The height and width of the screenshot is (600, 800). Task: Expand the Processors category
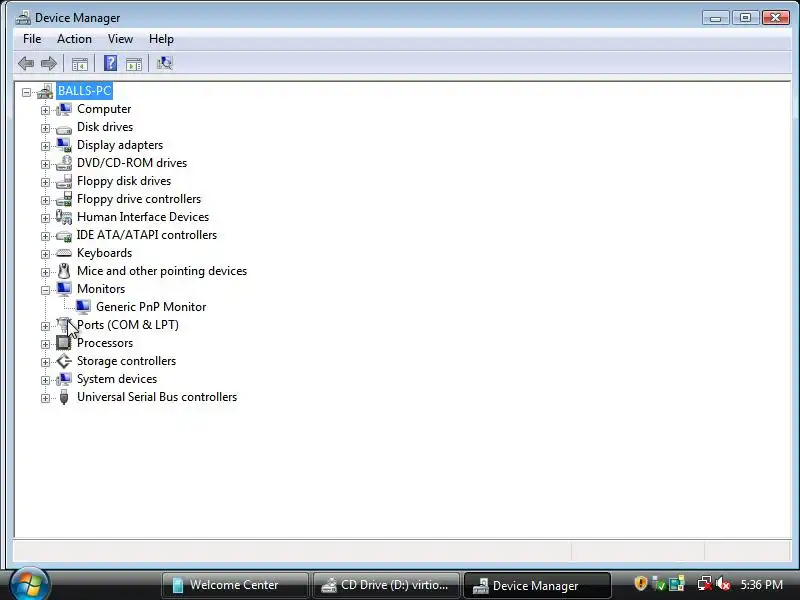click(45, 344)
